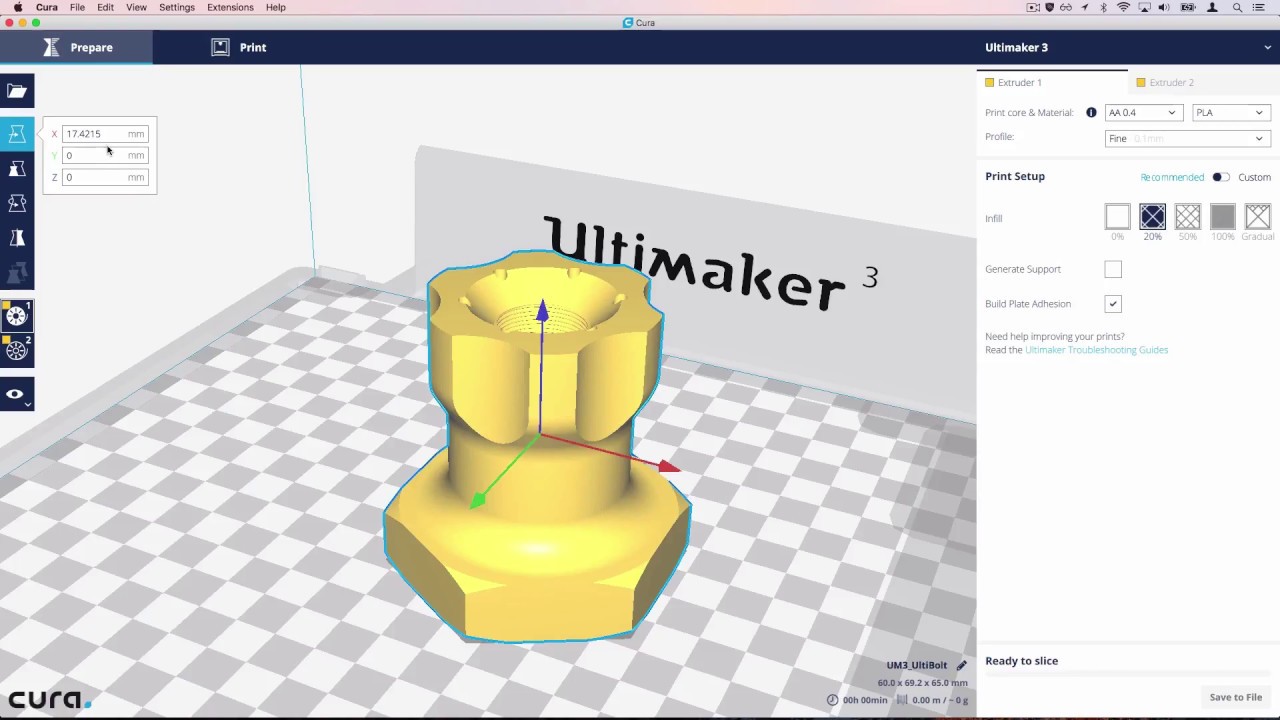Rename the model with the pencil icon
1280x720 pixels.
(960, 664)
